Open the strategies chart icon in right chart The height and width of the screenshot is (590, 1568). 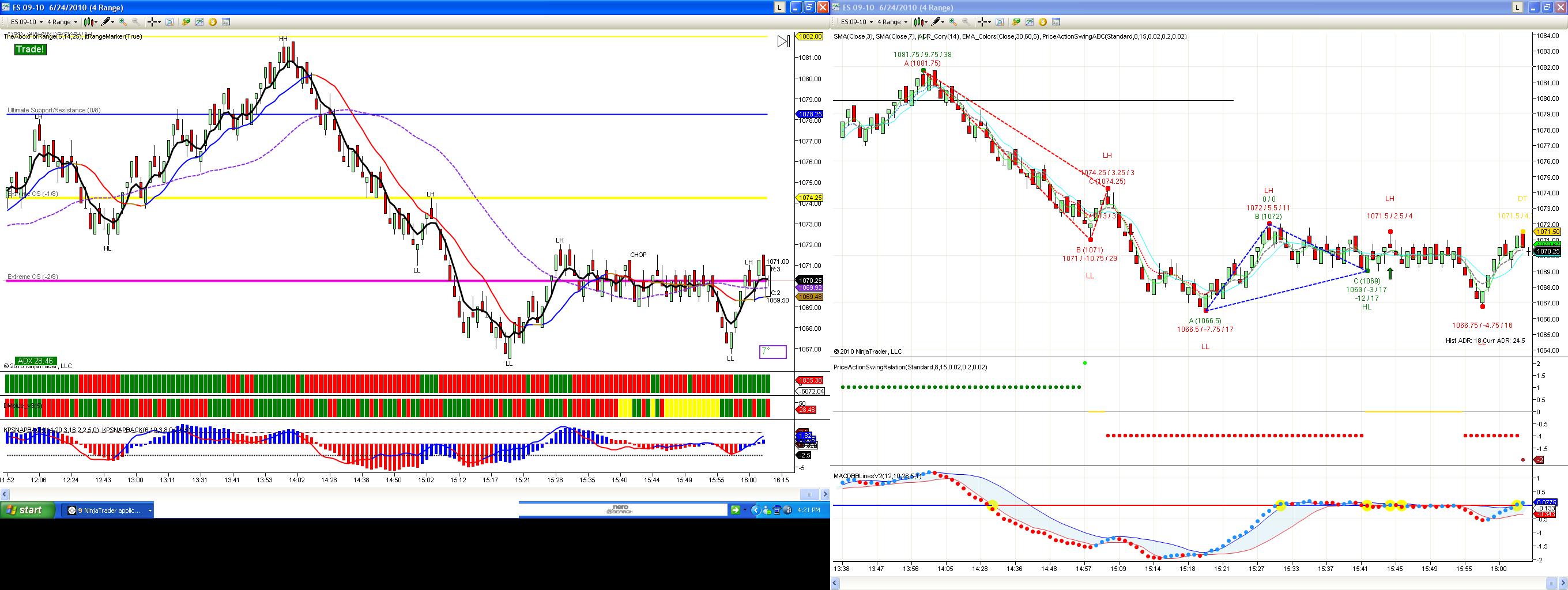1030,22
